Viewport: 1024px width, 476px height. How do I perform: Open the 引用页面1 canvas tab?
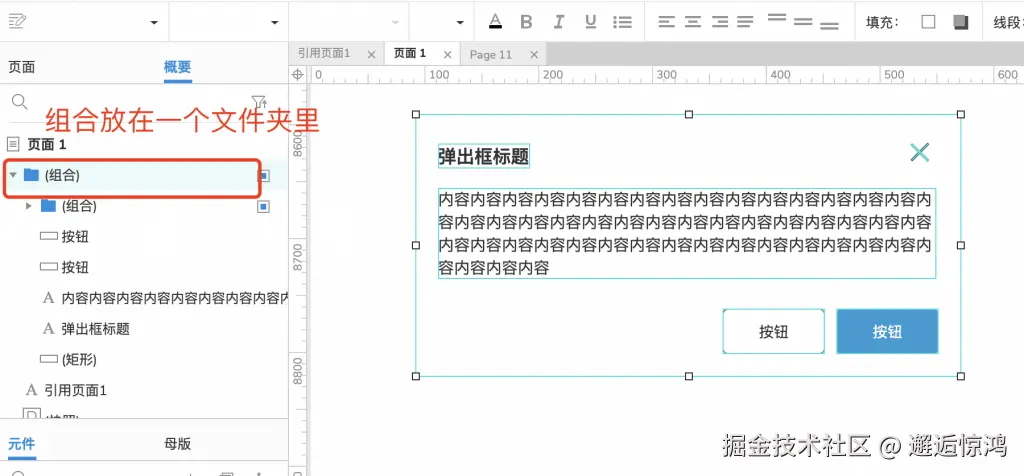[x=325, y=54]
